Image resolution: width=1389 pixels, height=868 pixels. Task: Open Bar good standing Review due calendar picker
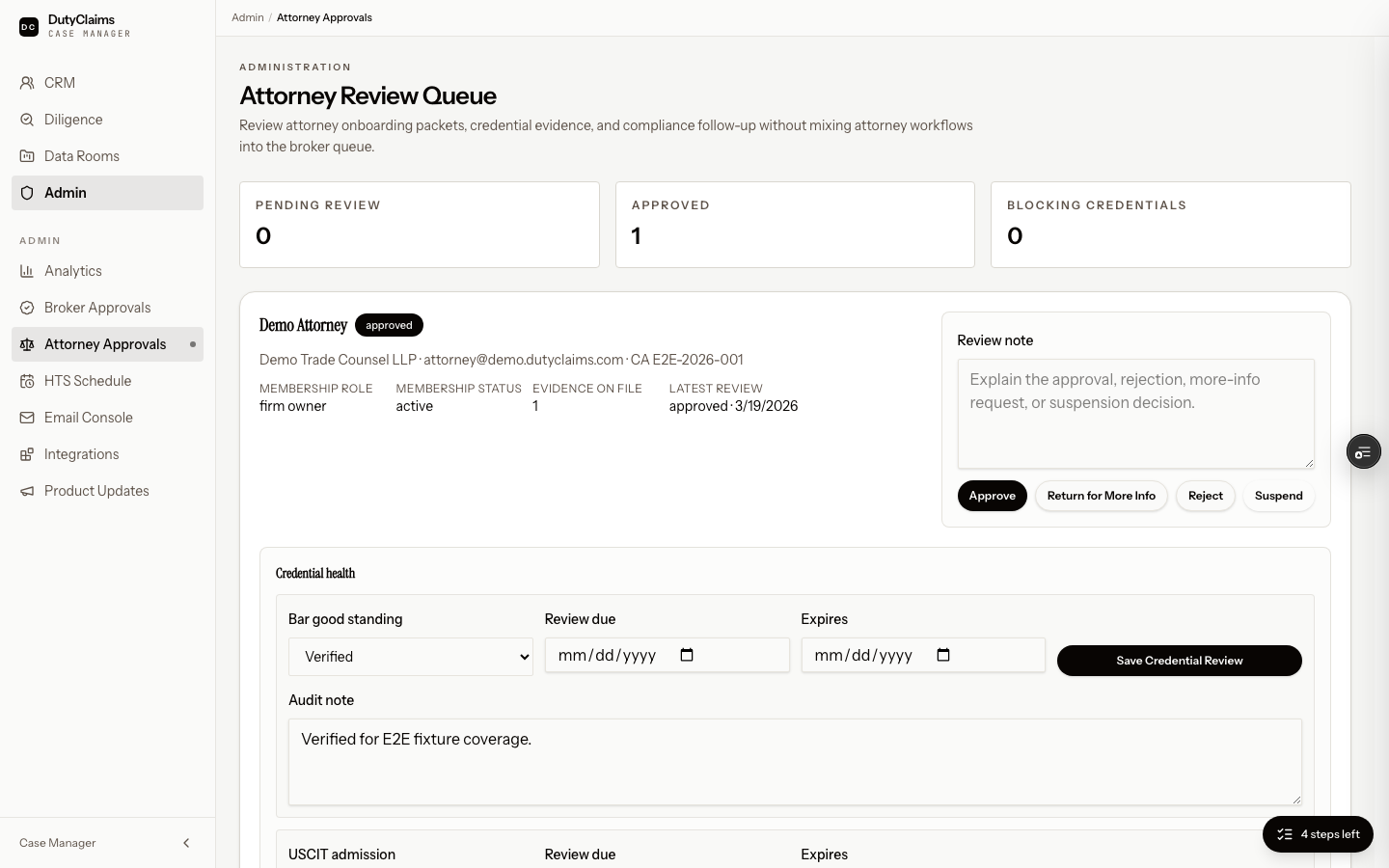687,655
